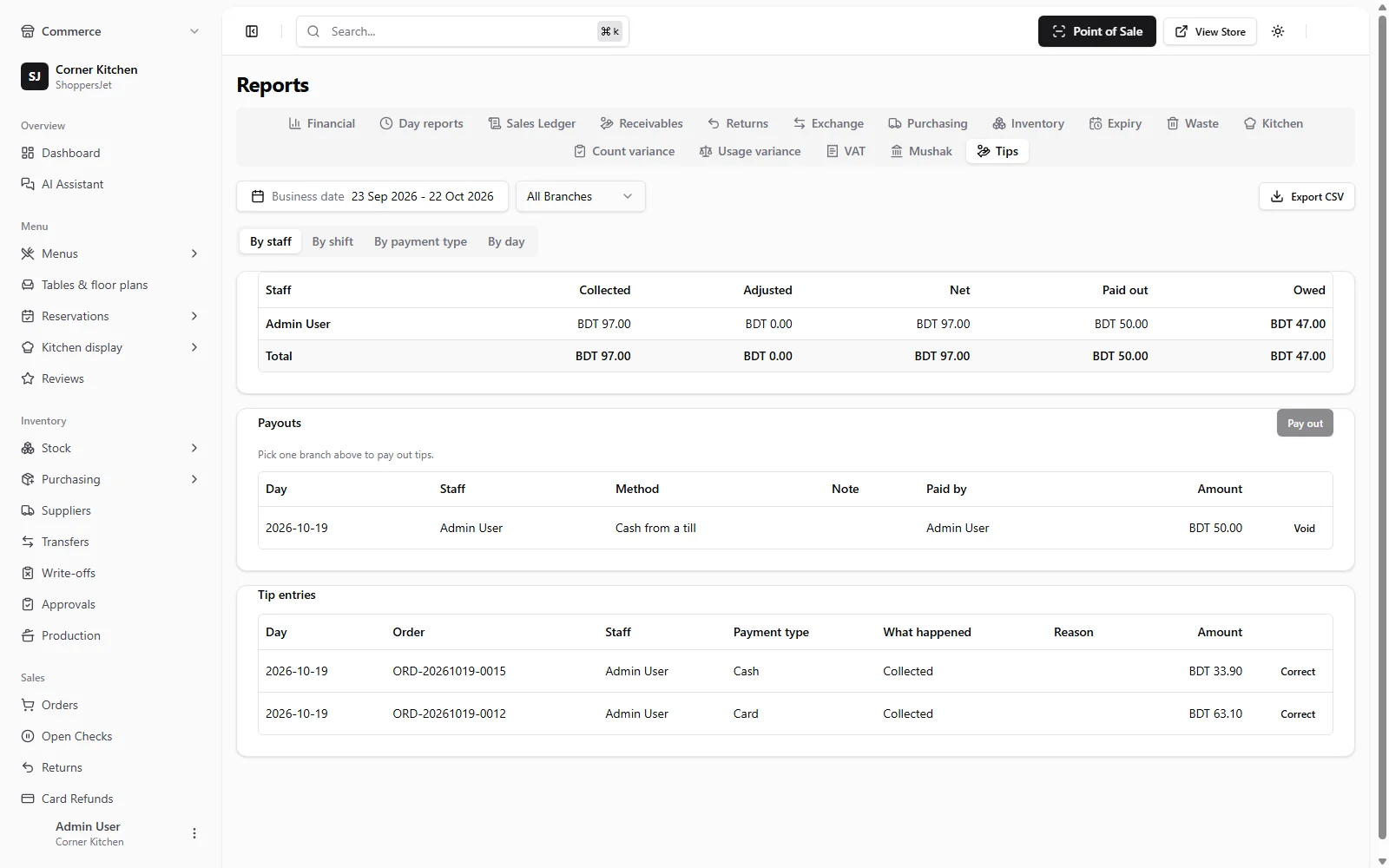
Task: Click the View Store button
Action: [x=1210, y=31]
